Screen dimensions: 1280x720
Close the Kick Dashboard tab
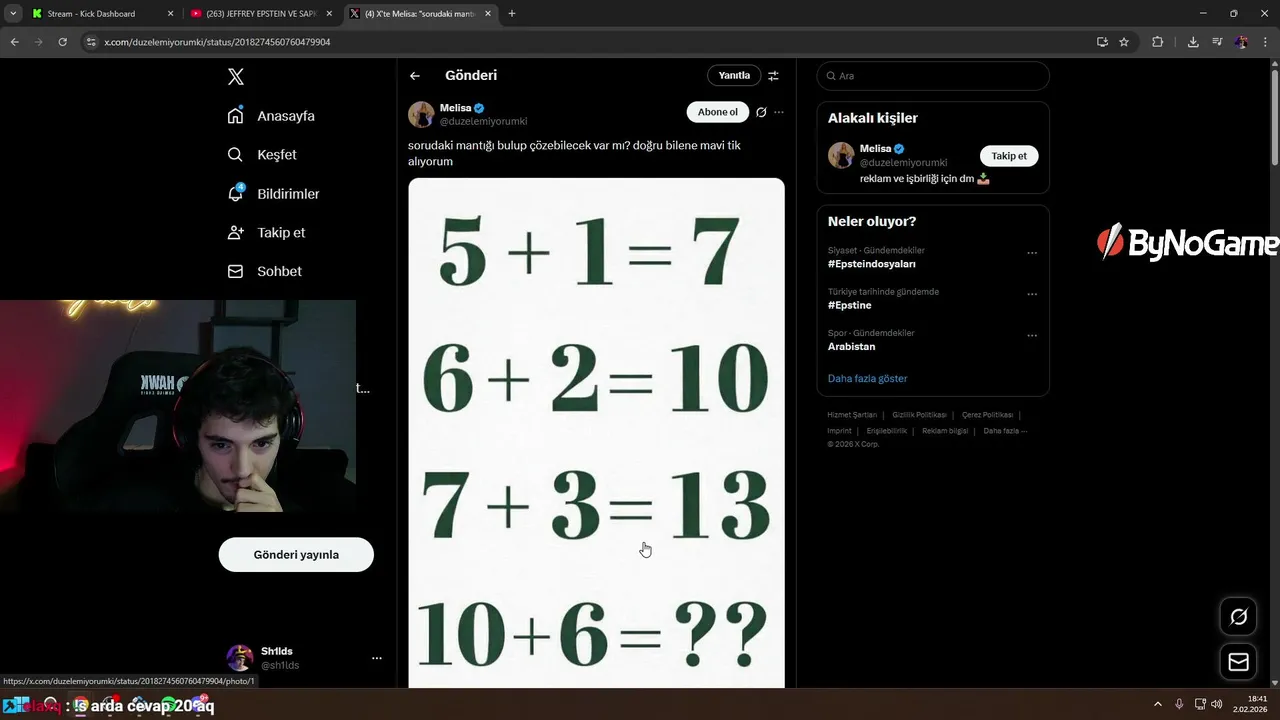[170, 14]
